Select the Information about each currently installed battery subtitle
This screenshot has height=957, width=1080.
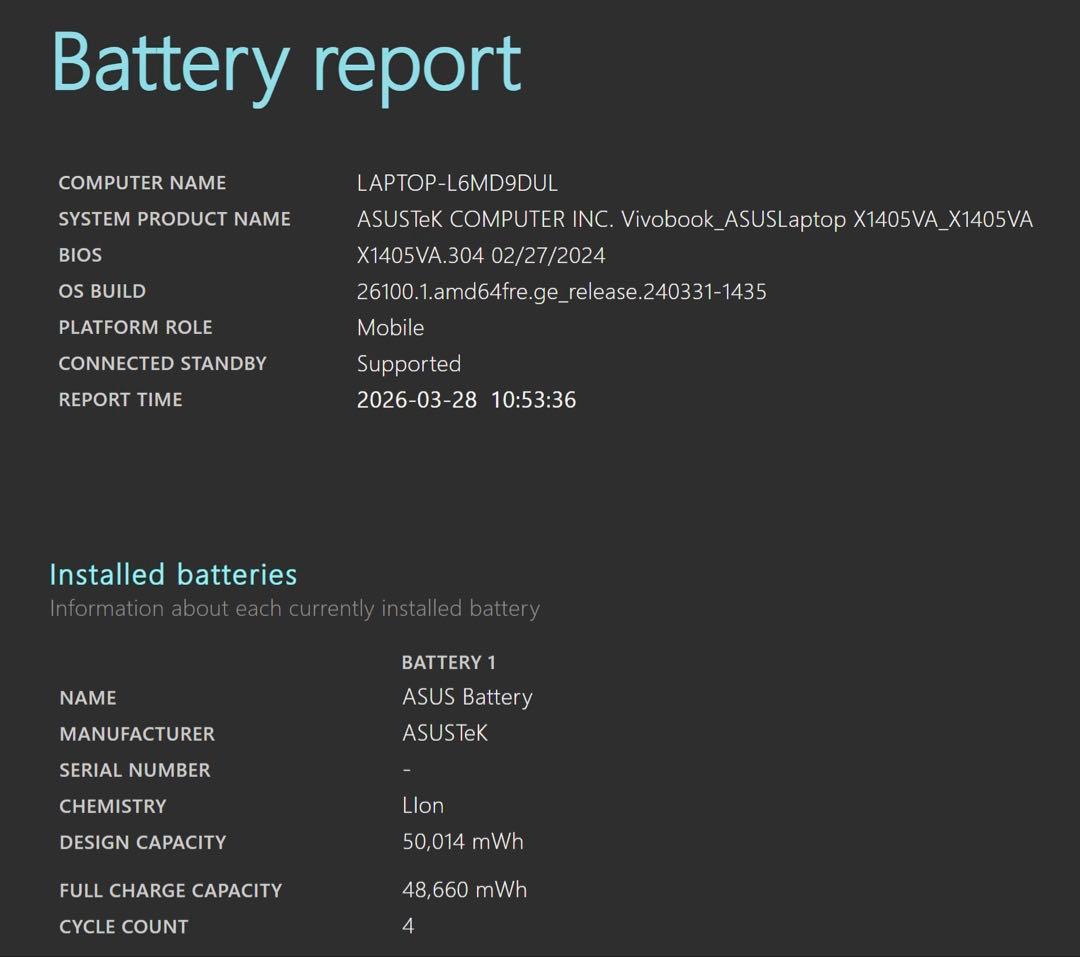tap(295, 608)
